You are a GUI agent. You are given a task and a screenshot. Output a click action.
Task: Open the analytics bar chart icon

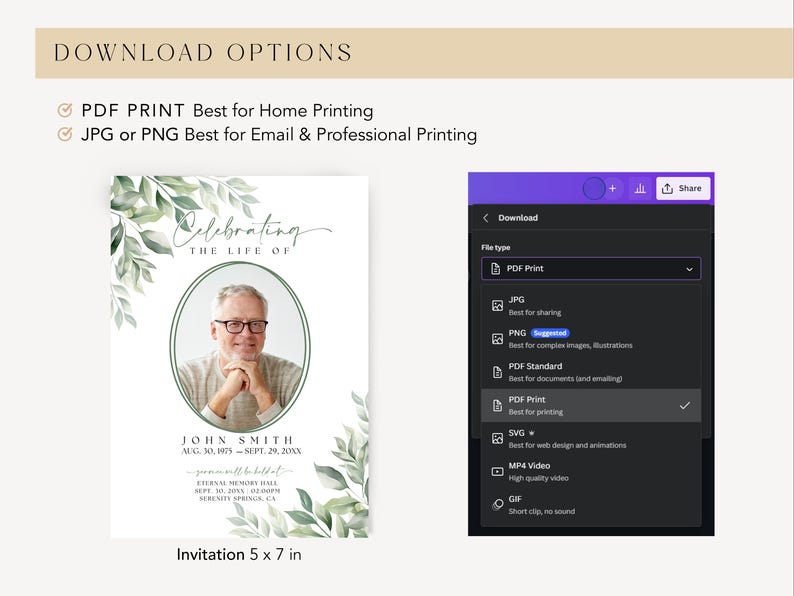coord(640,188)
